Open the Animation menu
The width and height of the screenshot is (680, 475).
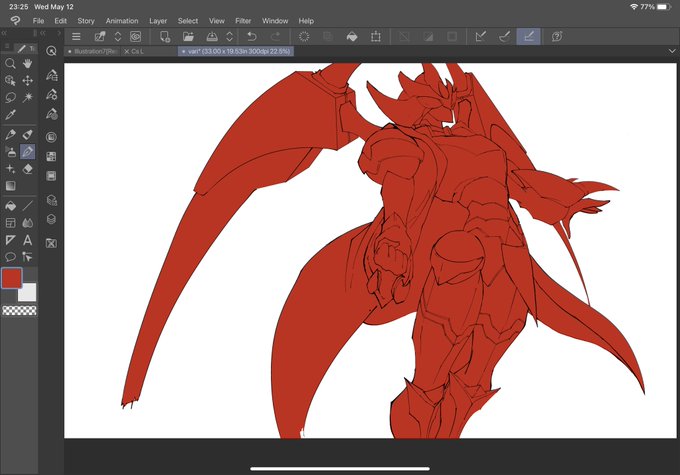click(122, 21)
